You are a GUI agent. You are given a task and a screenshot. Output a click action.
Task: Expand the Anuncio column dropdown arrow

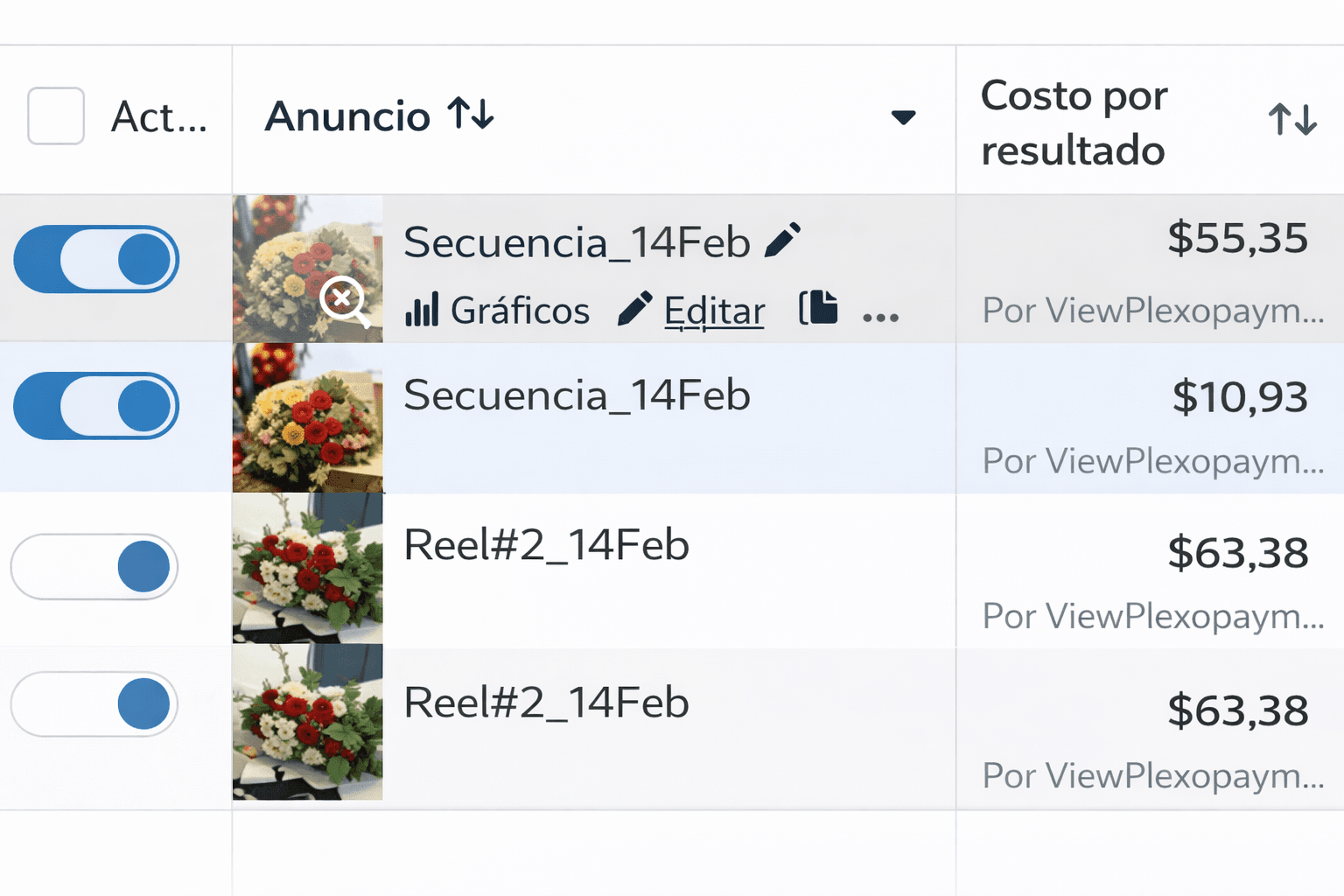[903, 117]
